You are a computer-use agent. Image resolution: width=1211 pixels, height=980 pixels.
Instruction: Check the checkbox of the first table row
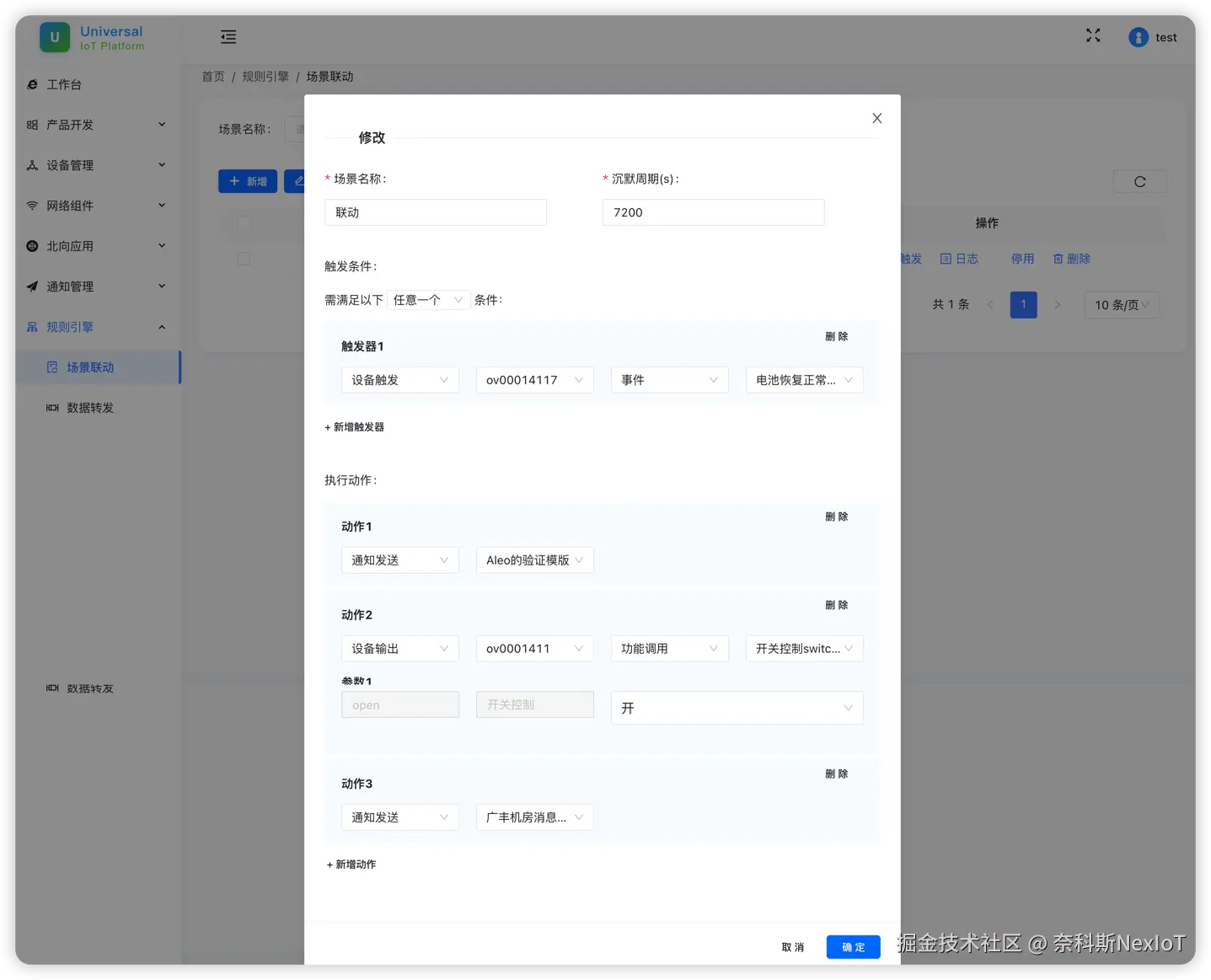point(244,259)
